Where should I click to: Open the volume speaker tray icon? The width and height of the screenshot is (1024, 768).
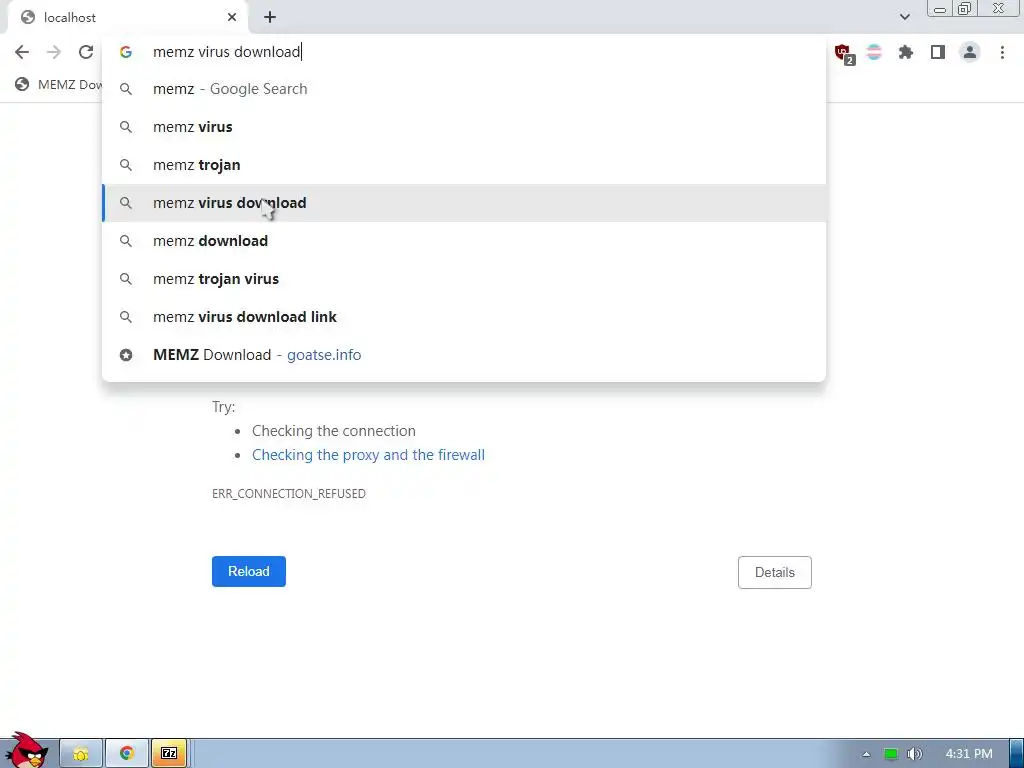(x=915, y=754)
